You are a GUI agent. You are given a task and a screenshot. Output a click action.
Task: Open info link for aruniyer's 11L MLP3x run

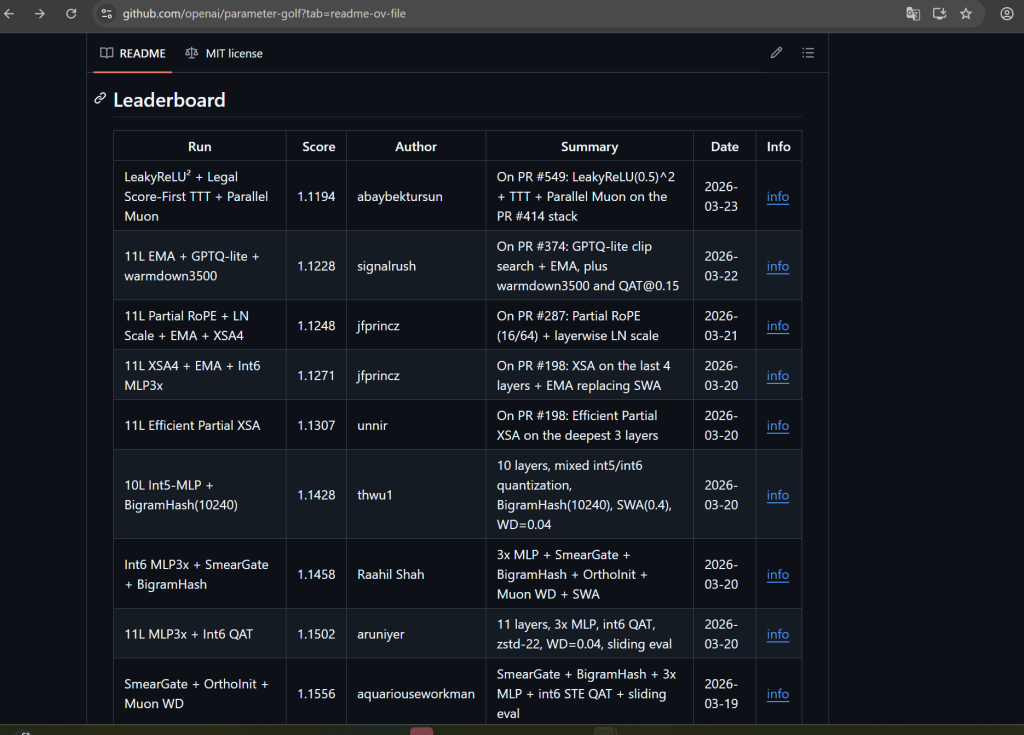(777, 634)
